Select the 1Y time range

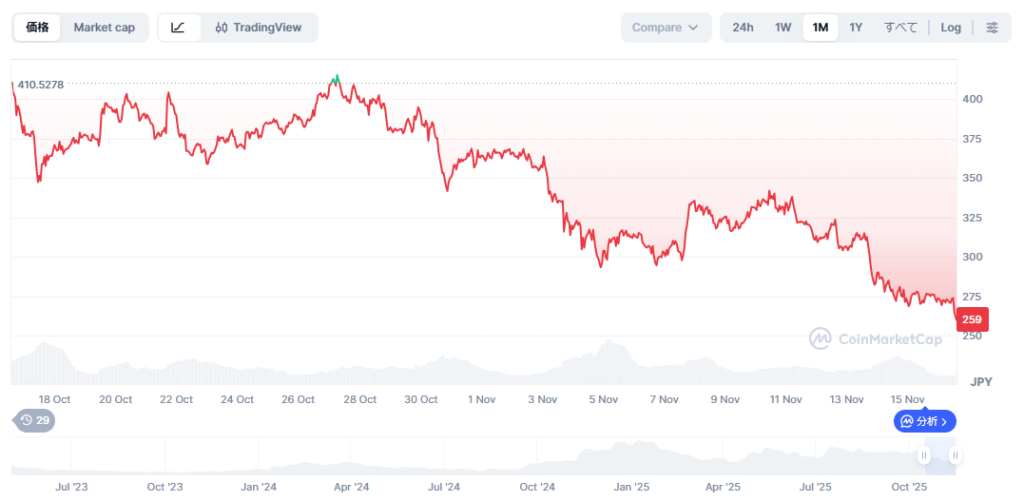pos(856,27)
